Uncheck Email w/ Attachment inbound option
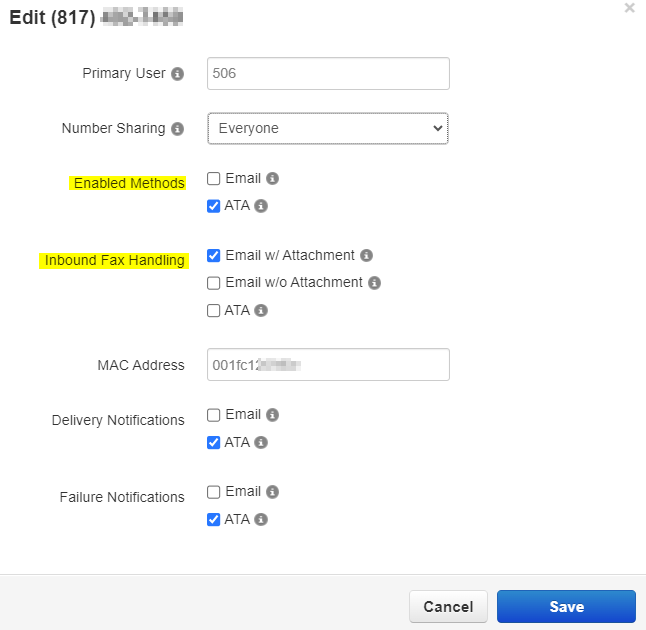Image resolution: width=646 pixels, height=630 pixels. pos(214,255)
